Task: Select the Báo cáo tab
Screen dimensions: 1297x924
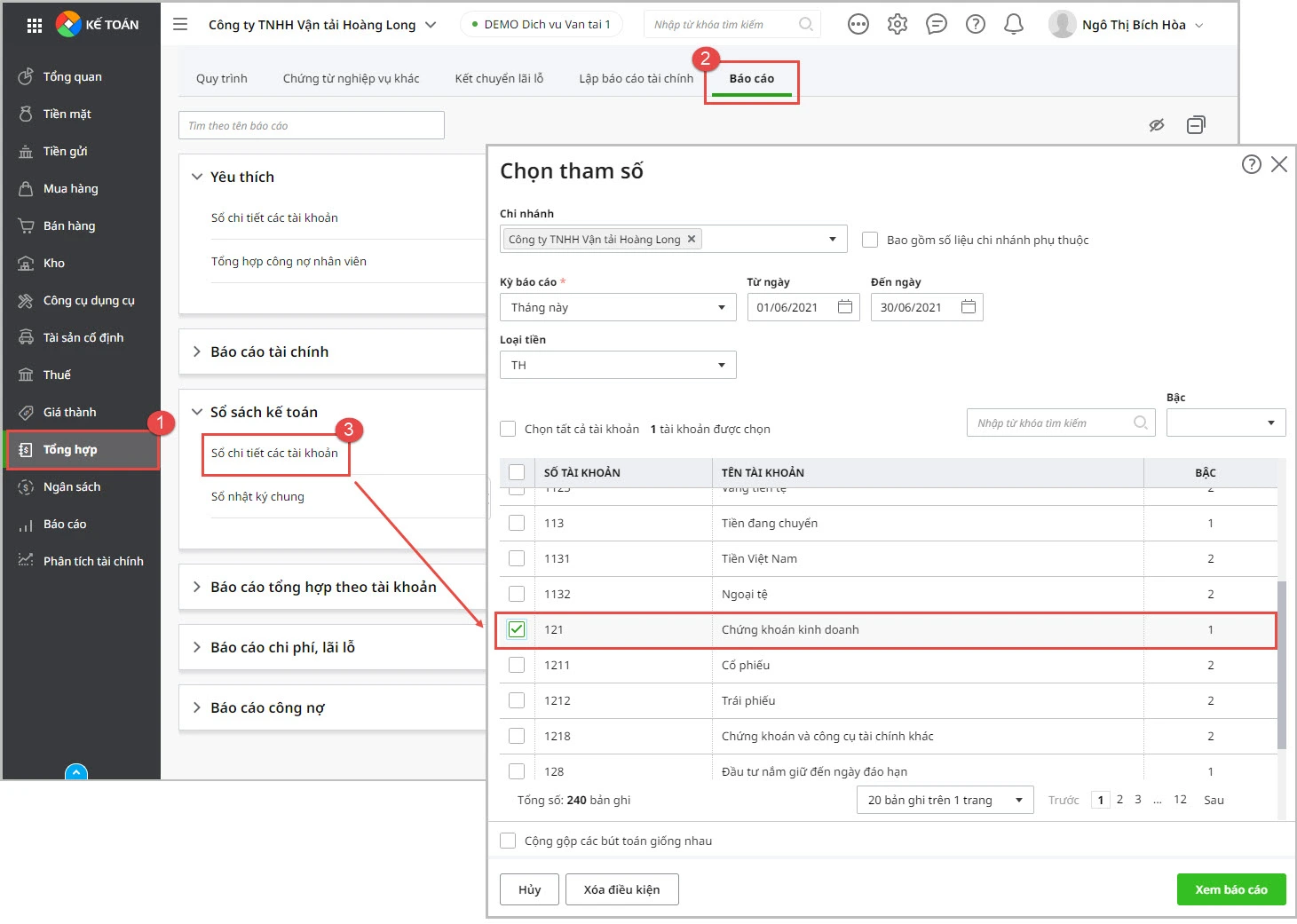Action: [x=752, y=78]
